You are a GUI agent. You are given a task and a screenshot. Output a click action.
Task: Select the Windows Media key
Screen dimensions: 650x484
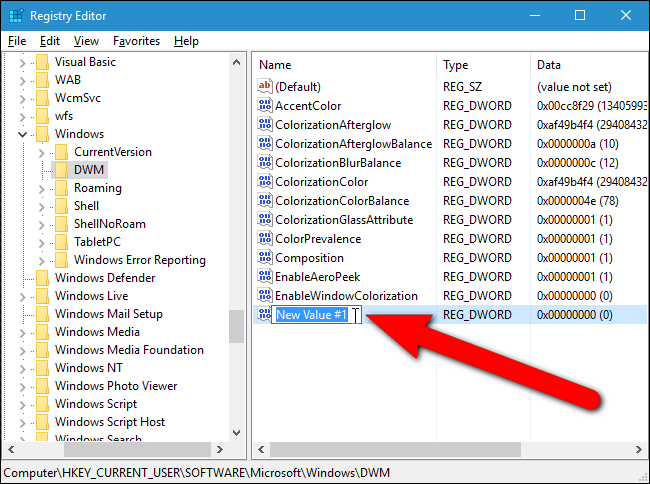point(97,332)
